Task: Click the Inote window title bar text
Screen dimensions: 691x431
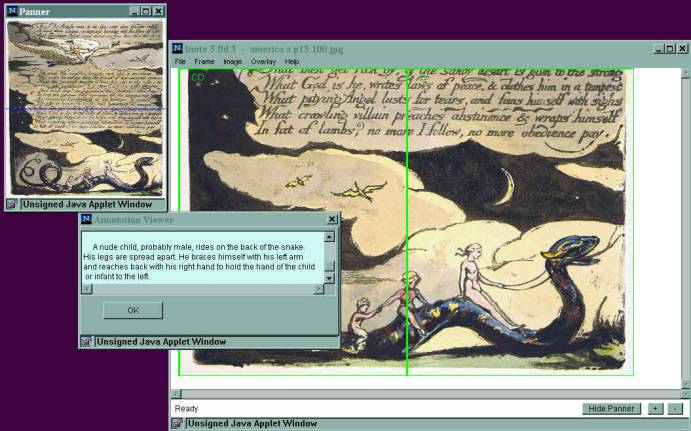Action: coord(264,49)
